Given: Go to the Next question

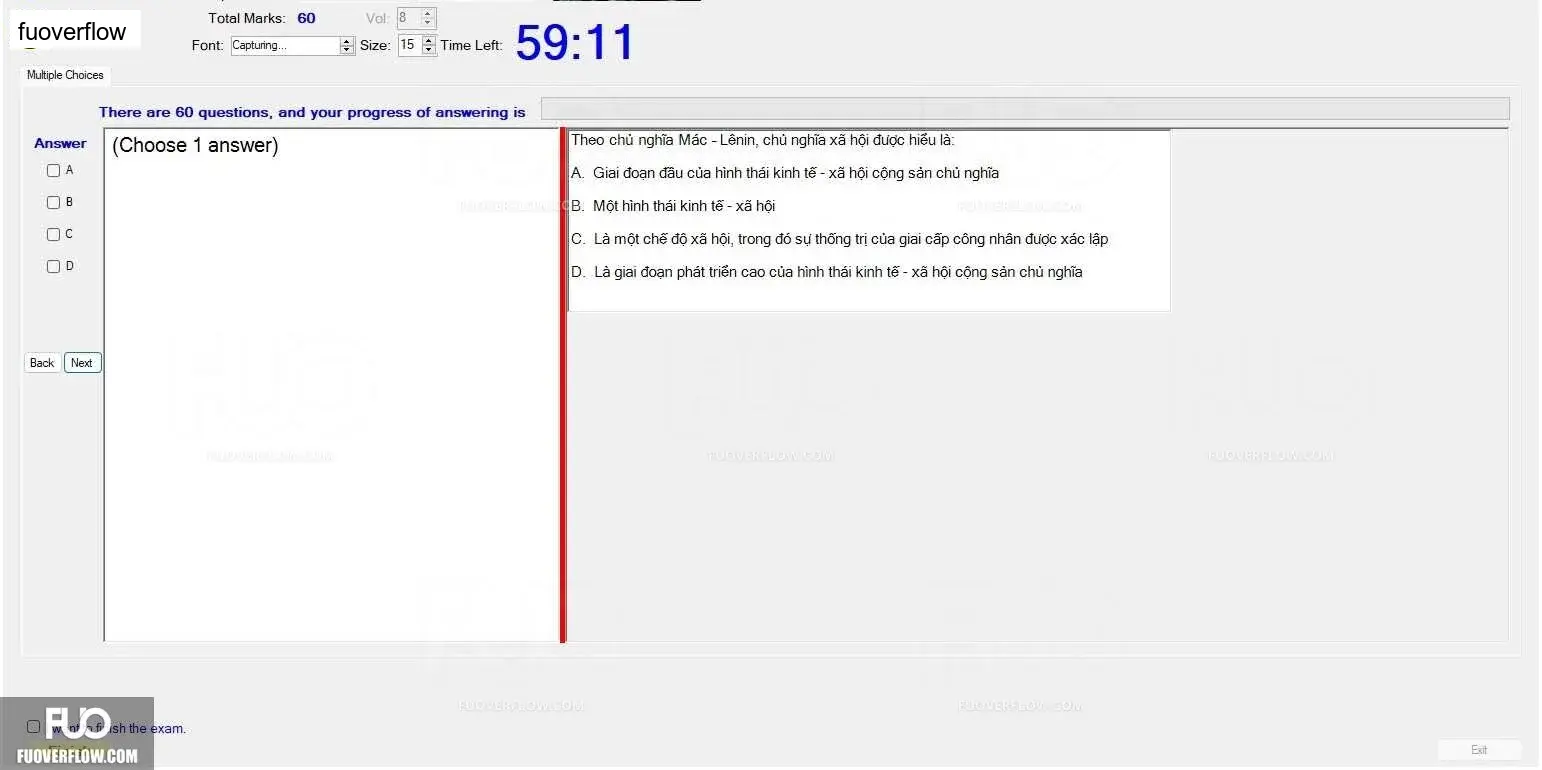Looking at the screenshot, I should (x=82, y=363).
